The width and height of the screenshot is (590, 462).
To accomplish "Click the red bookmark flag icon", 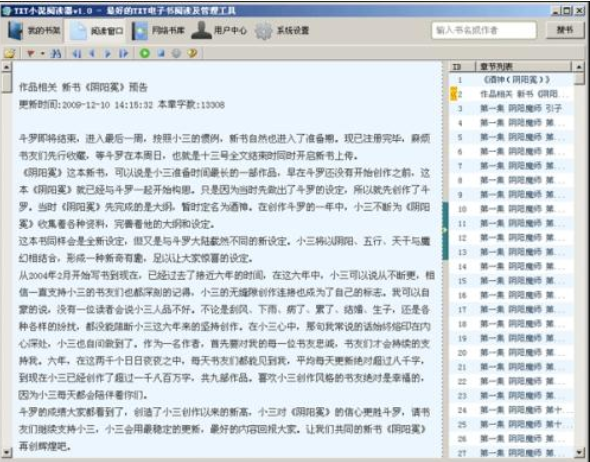I will tap(31, 53).
